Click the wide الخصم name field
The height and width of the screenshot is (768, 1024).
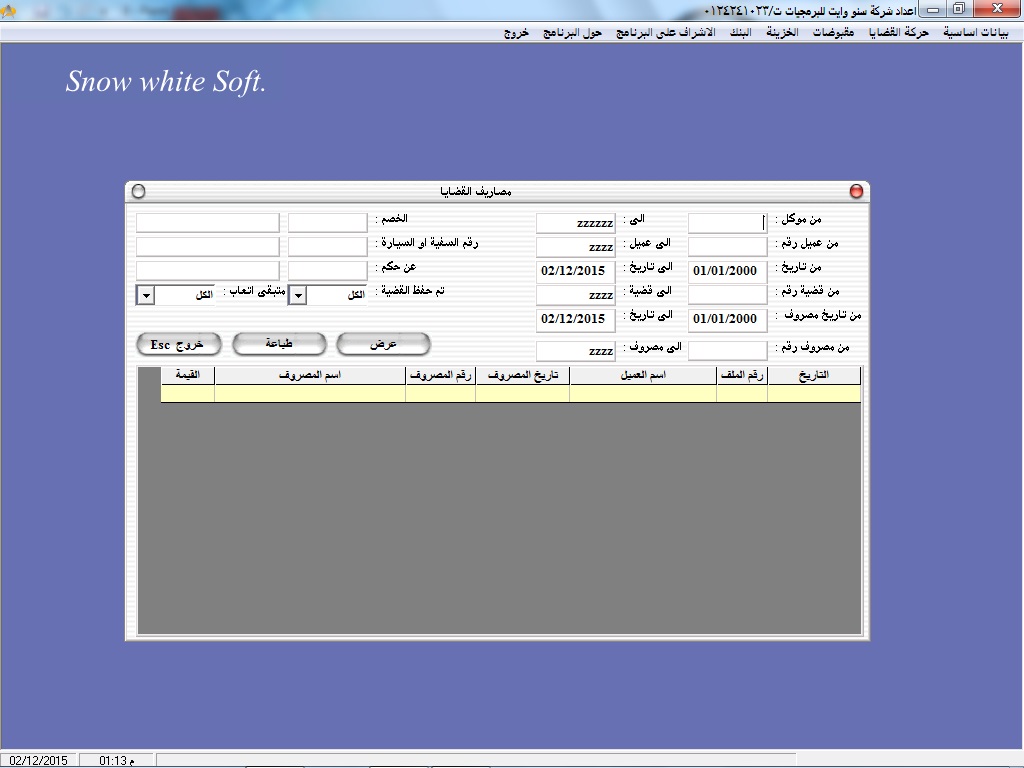[208, 223]
